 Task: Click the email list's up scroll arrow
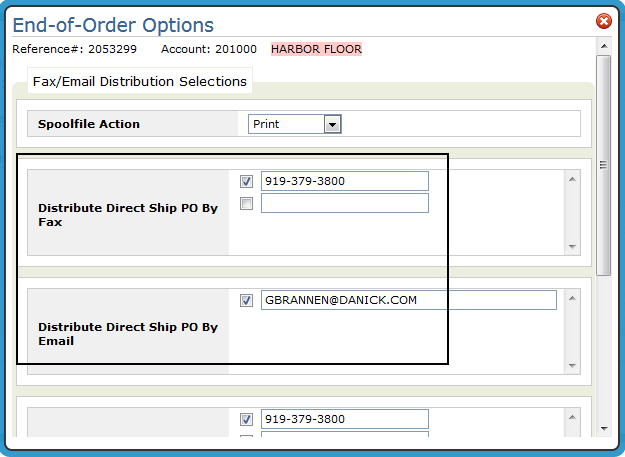click(x=572, y=298)
